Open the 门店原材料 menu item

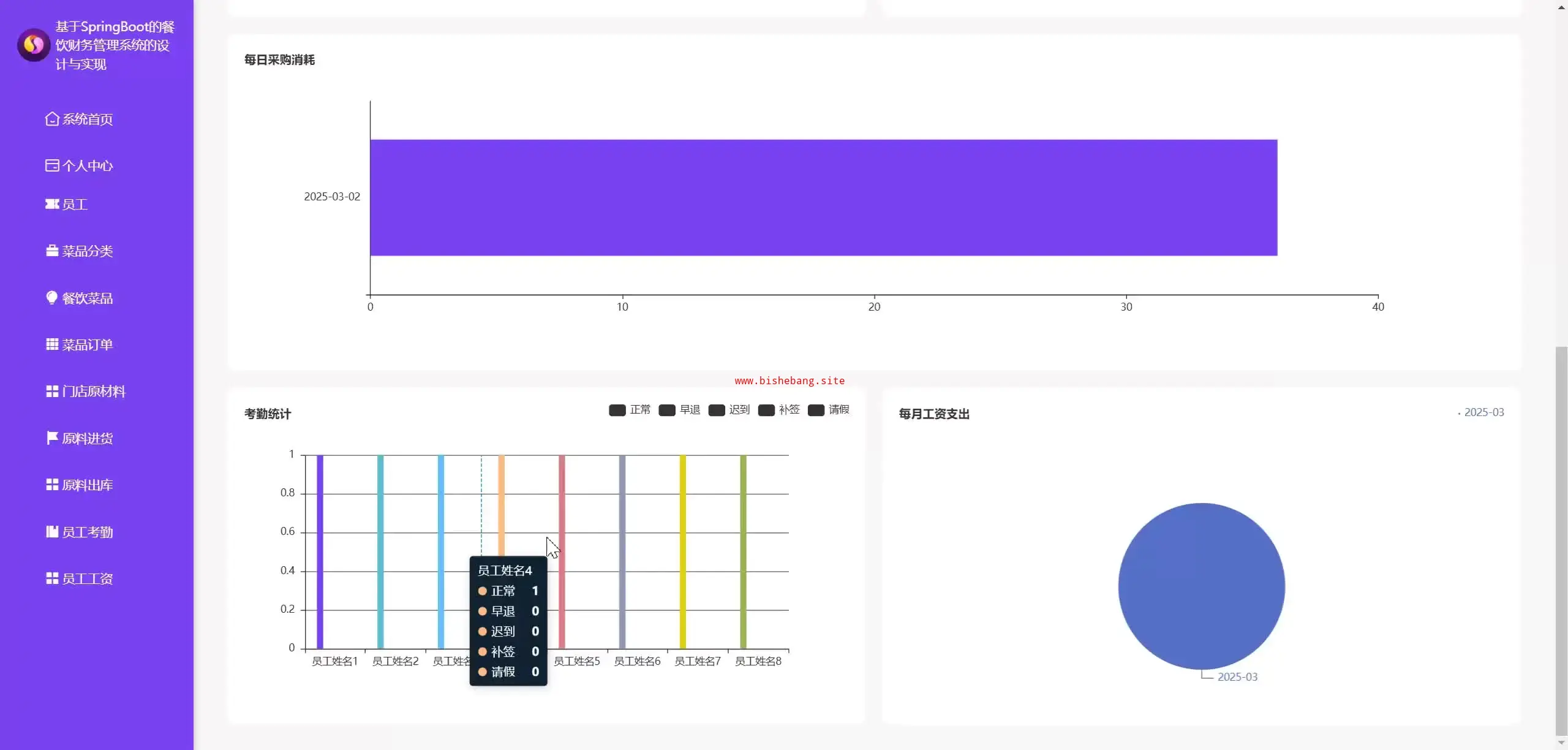(93, 392)
